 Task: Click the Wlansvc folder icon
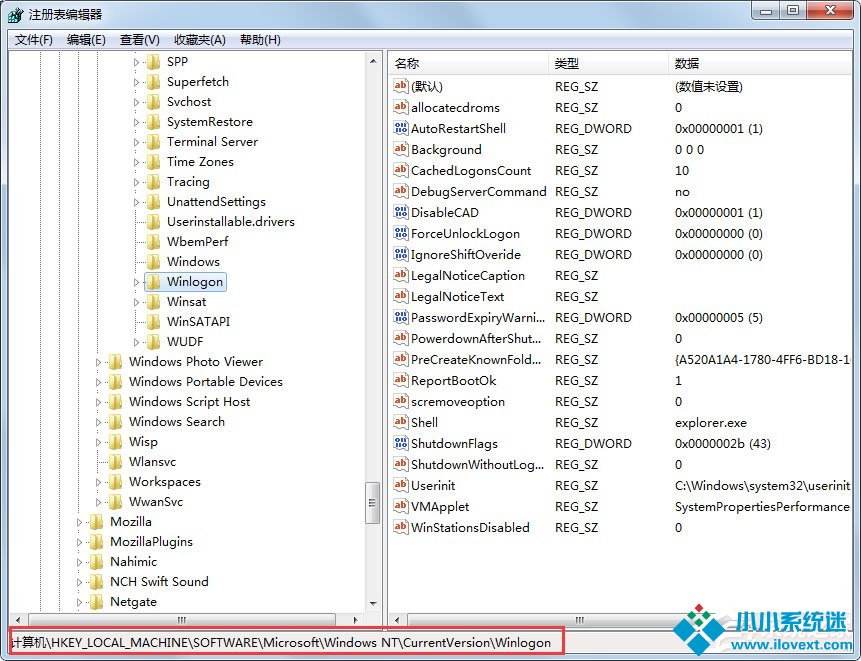pos(115,462)
